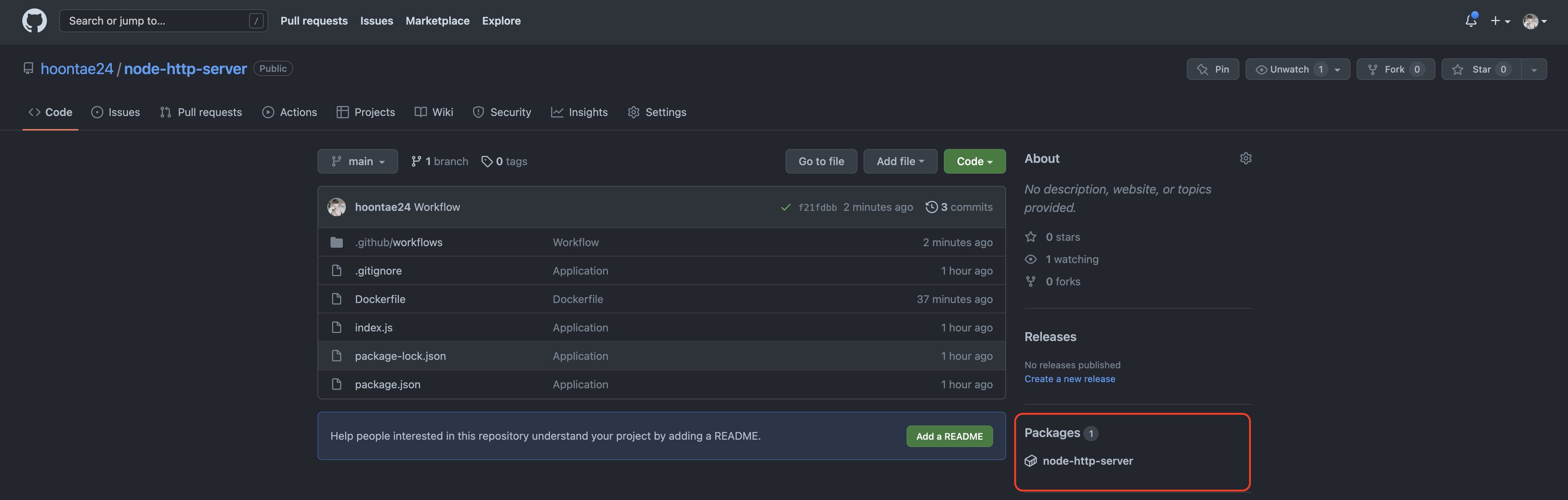Open the node-http-server package link

pos(1088,460)
